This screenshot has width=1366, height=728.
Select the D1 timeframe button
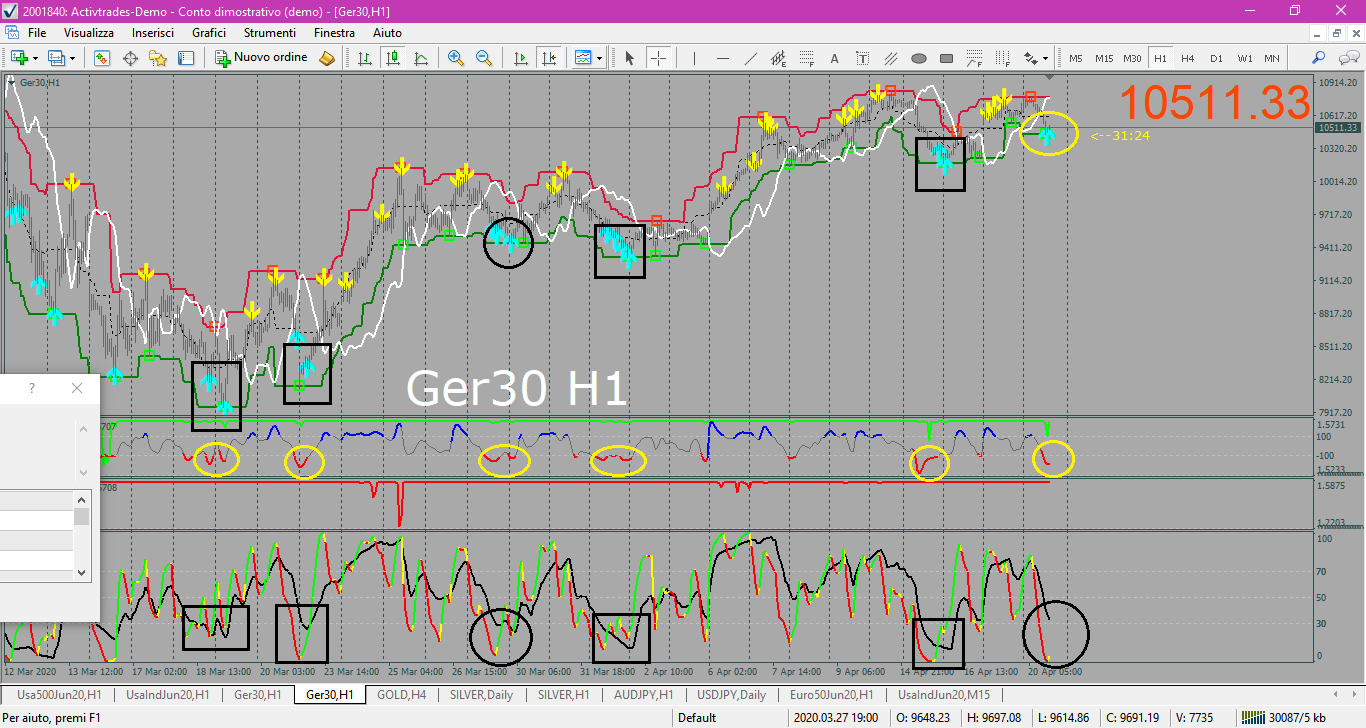point(1216,58)
